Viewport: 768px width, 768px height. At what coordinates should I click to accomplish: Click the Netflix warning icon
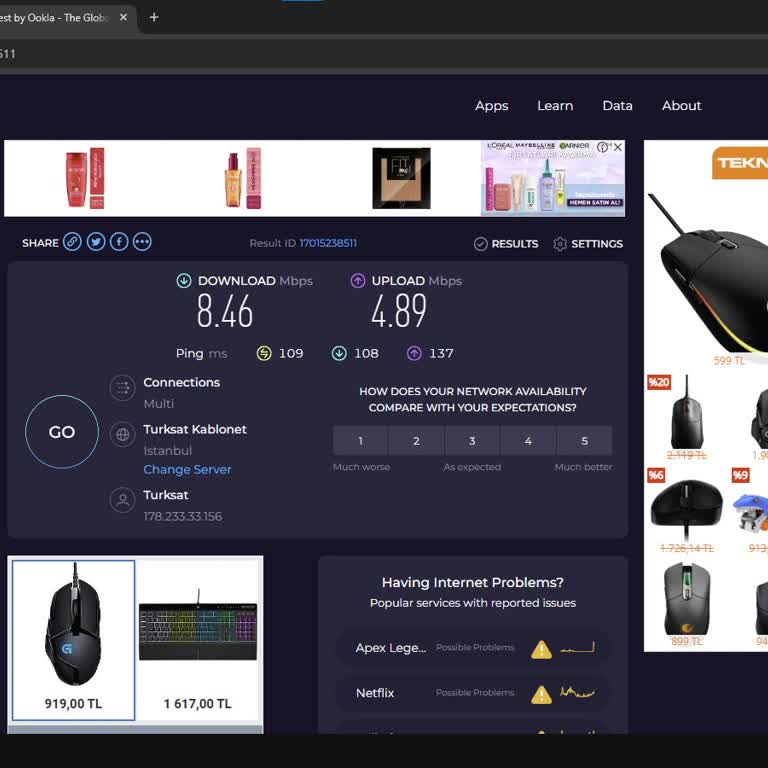[x=541, y=695]
